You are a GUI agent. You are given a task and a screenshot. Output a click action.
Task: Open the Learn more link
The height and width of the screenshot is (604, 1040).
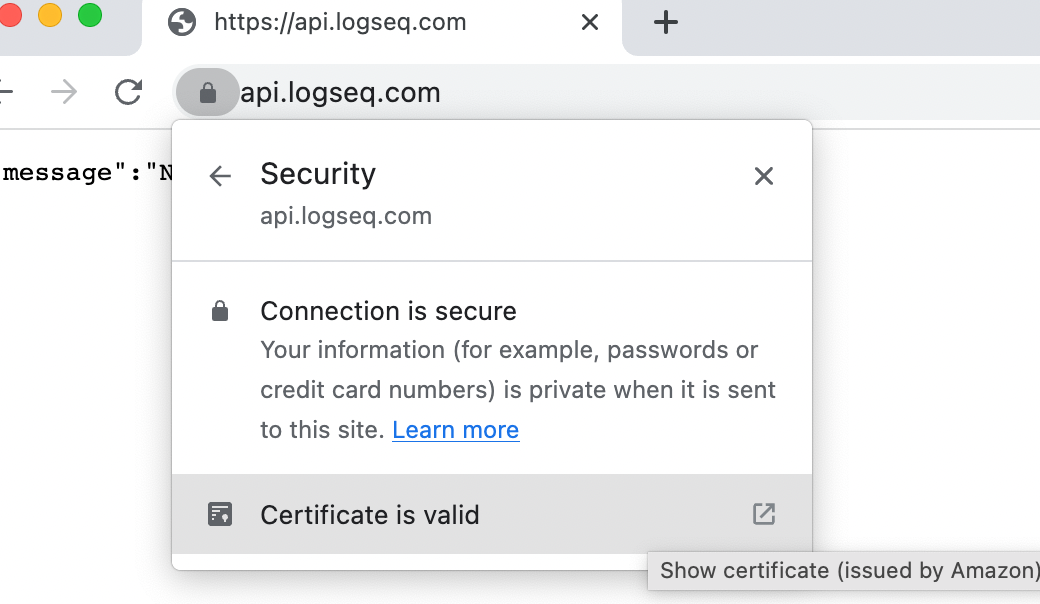click(455, 429)
